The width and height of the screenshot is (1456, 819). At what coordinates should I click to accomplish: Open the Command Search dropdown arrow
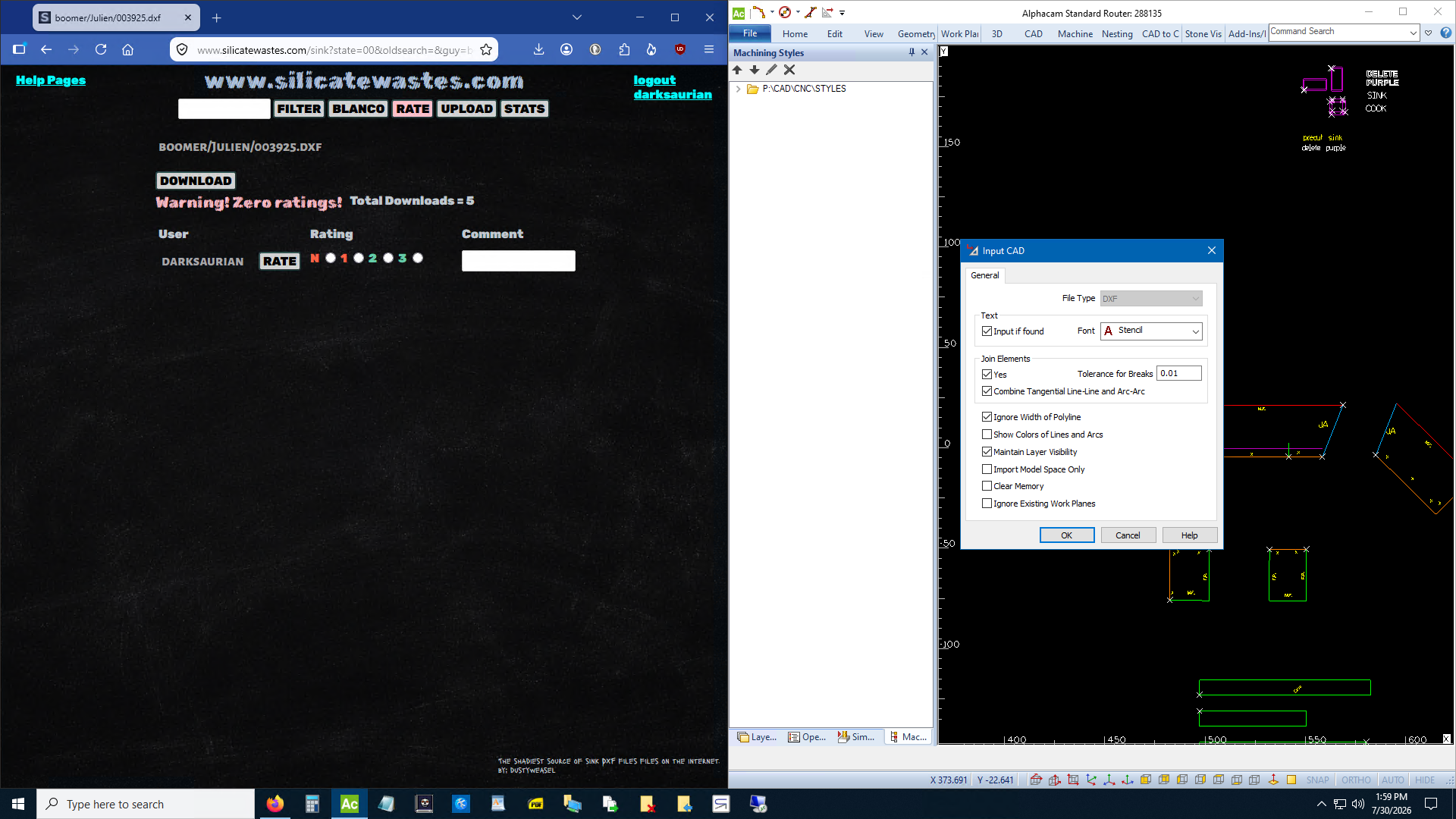pos(1413,33)
